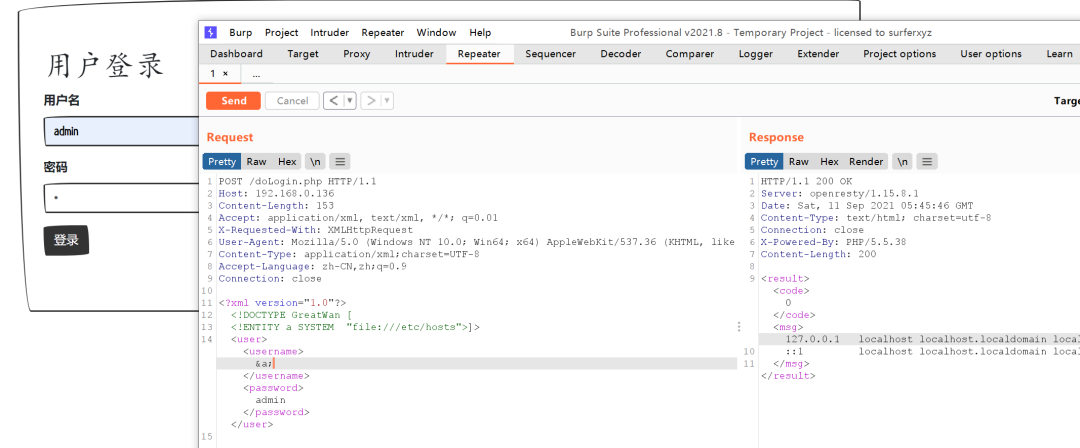Switch to the Proxy tab

tap(357, 54)
